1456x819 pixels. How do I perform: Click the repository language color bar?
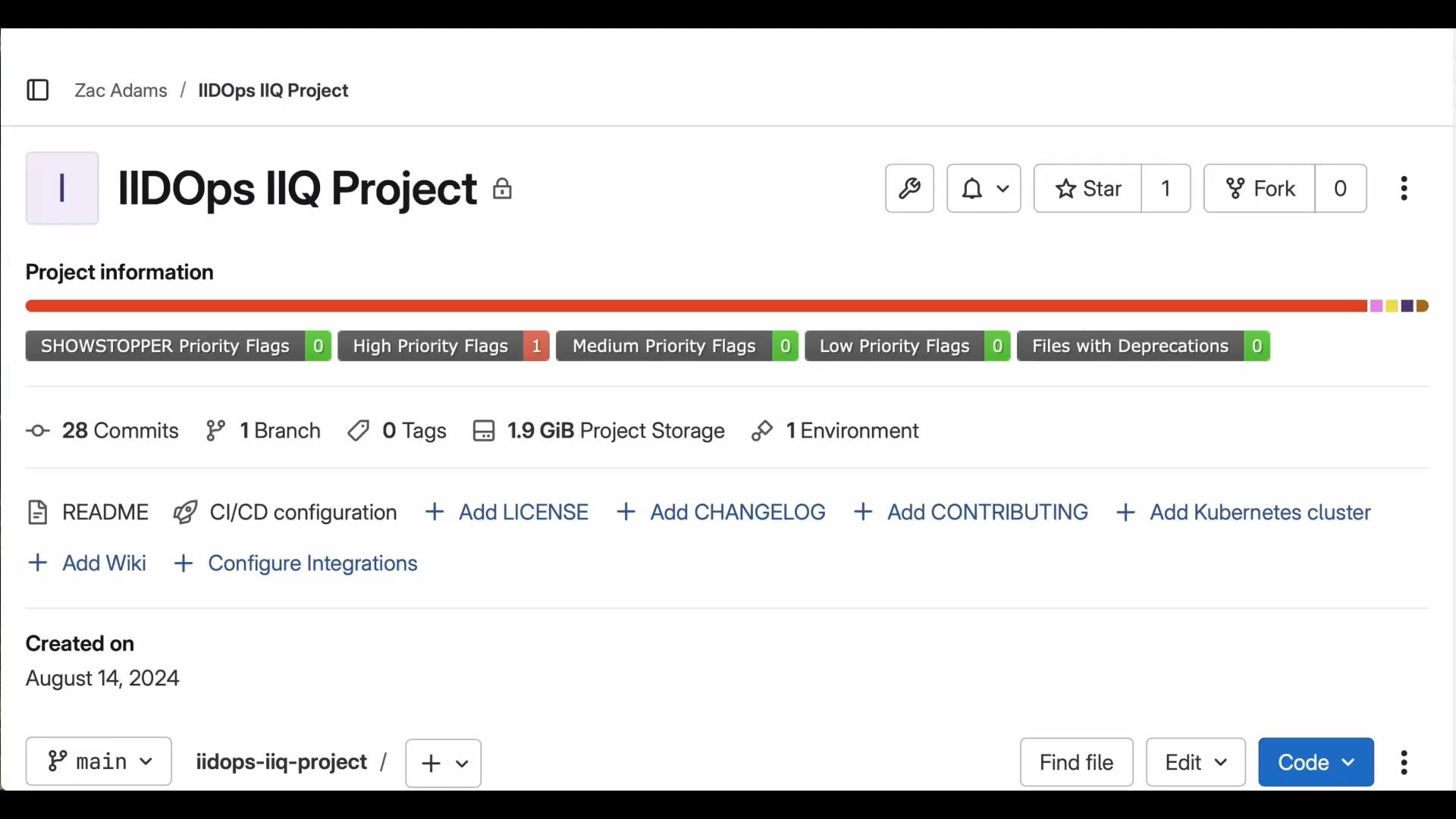coord(682,306)
